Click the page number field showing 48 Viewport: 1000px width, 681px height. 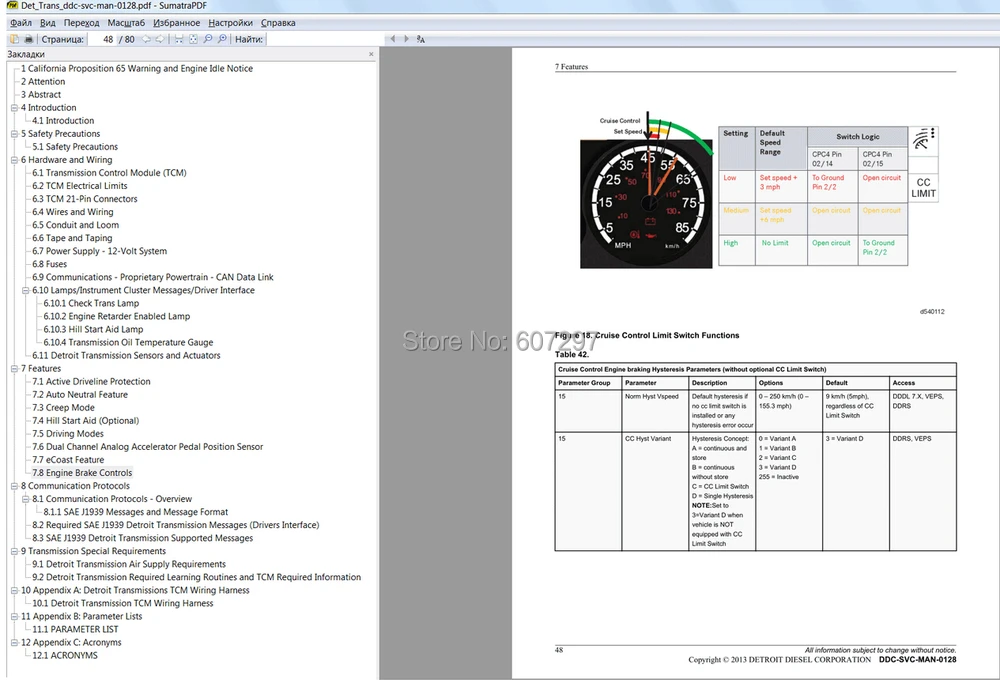[x=101, y=39]
